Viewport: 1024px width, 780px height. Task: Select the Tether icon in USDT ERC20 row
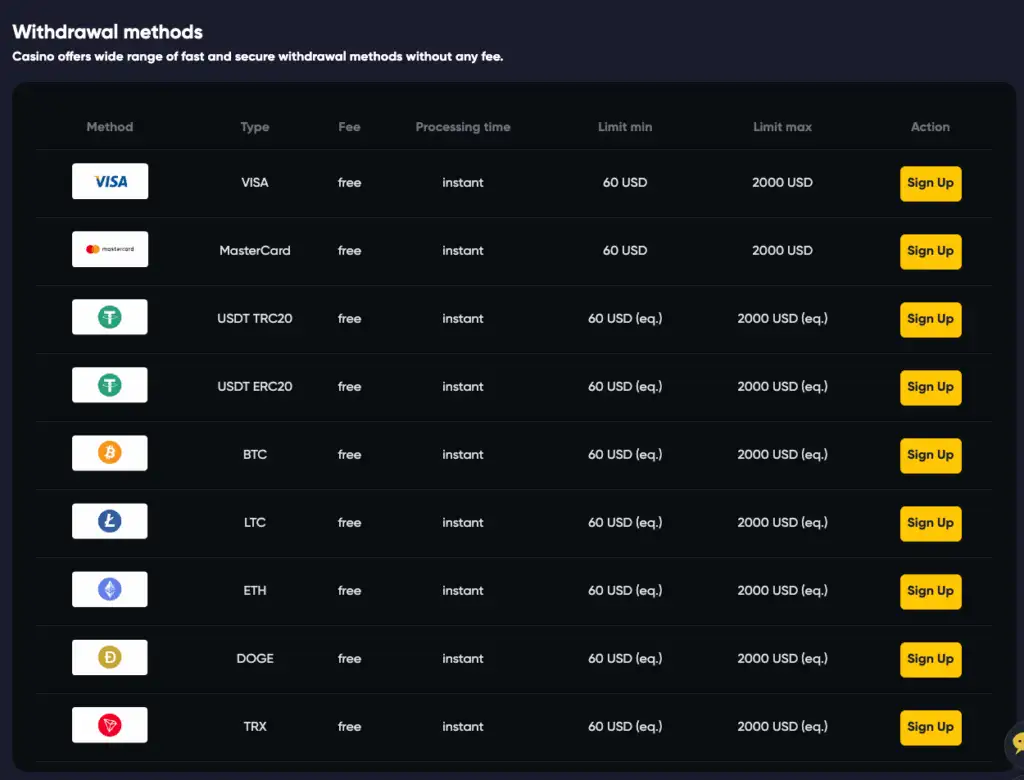(x=110, y=385)
